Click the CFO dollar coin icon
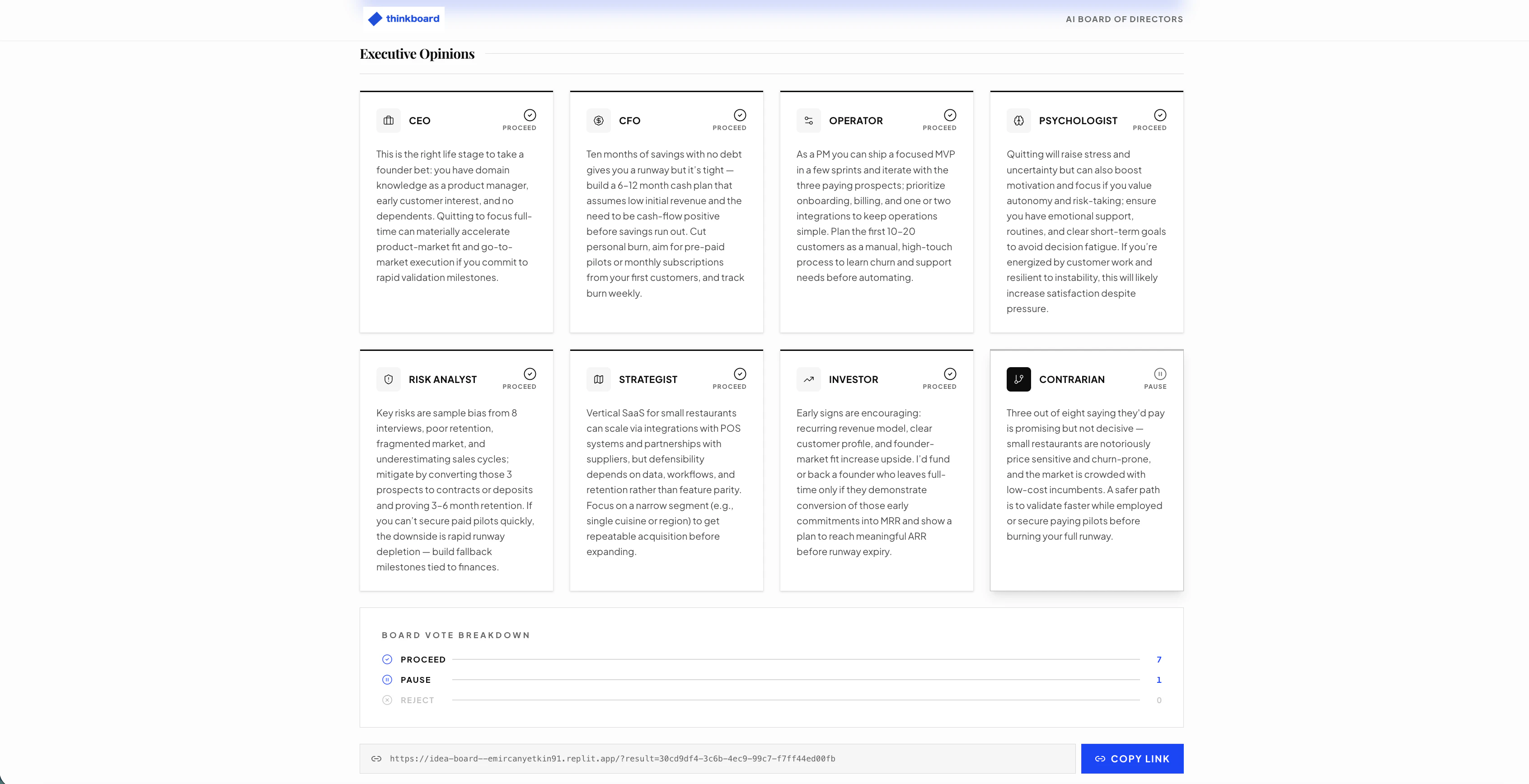 598,121
